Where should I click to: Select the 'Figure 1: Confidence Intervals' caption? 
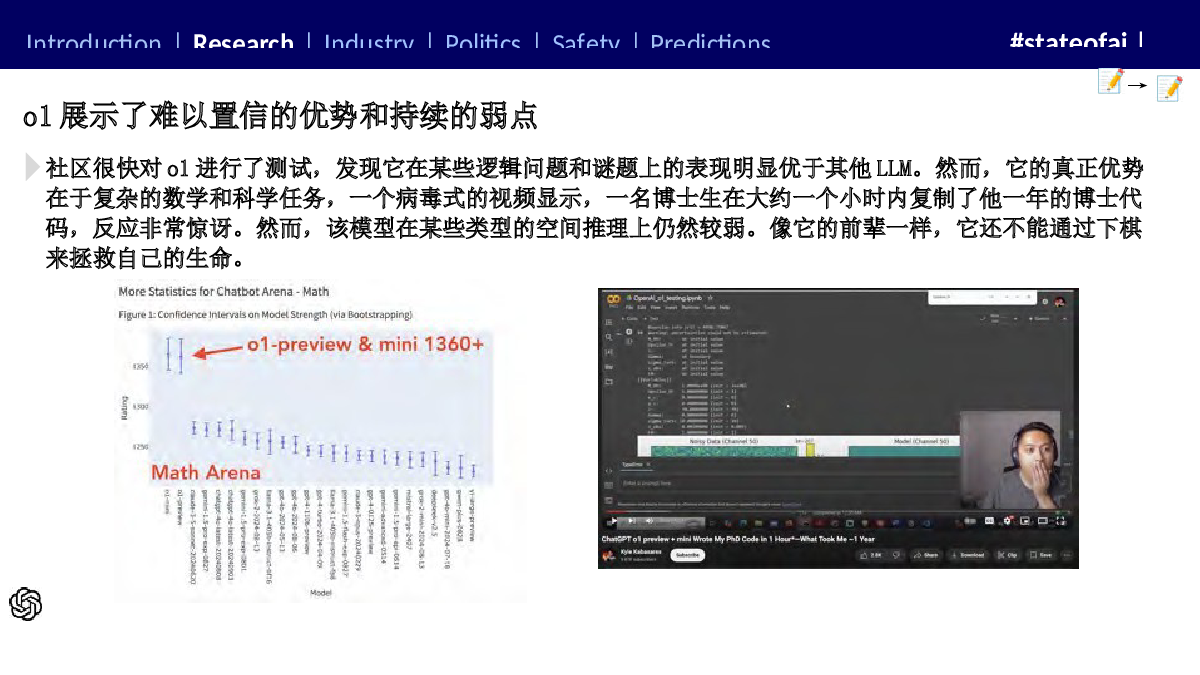(x=265, y=314)
